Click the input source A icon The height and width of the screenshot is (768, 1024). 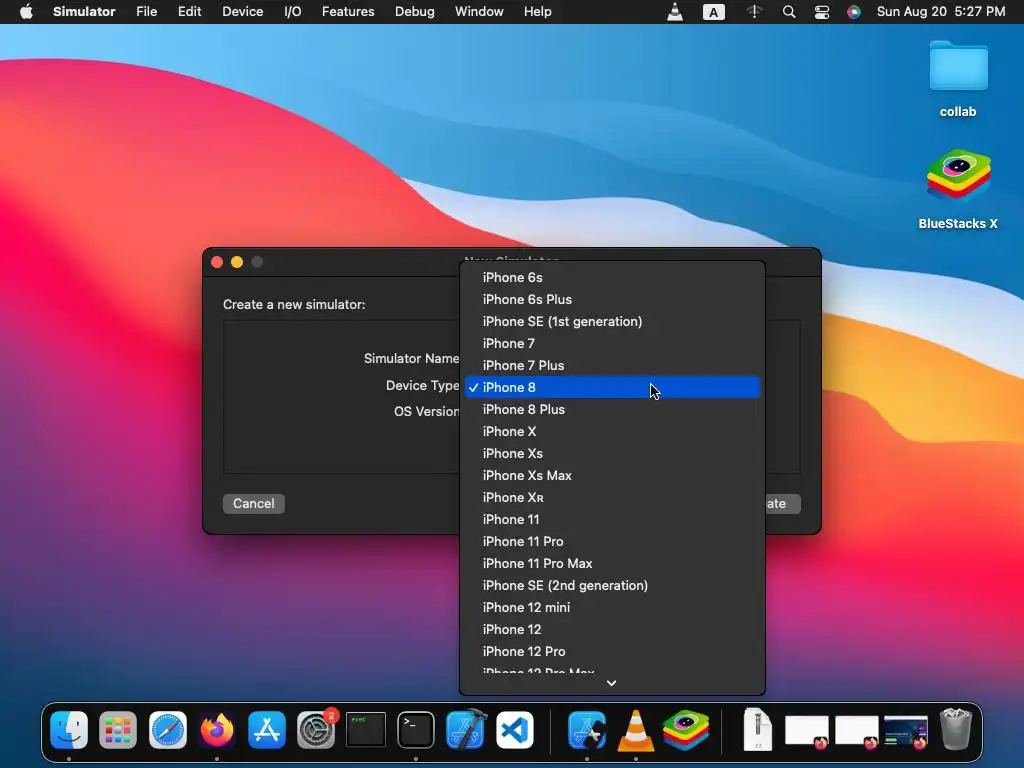pyautogui.click(x=713, y=12)
